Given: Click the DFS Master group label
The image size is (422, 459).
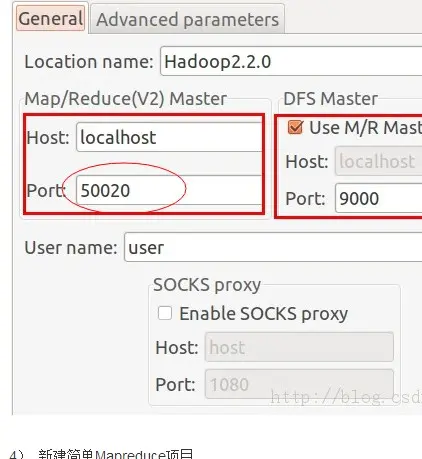Looking at the screenshot, I should [x=330, y=99].
